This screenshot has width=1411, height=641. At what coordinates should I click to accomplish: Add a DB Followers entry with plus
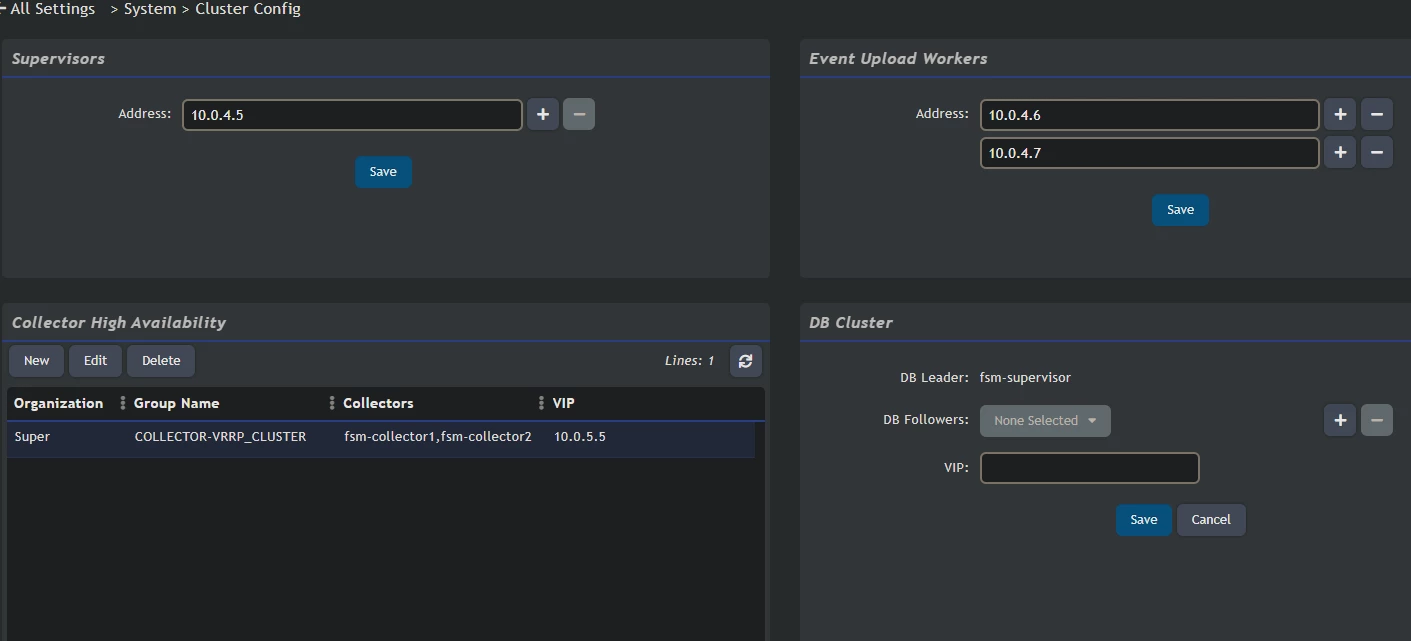(x=1340, y=421)
